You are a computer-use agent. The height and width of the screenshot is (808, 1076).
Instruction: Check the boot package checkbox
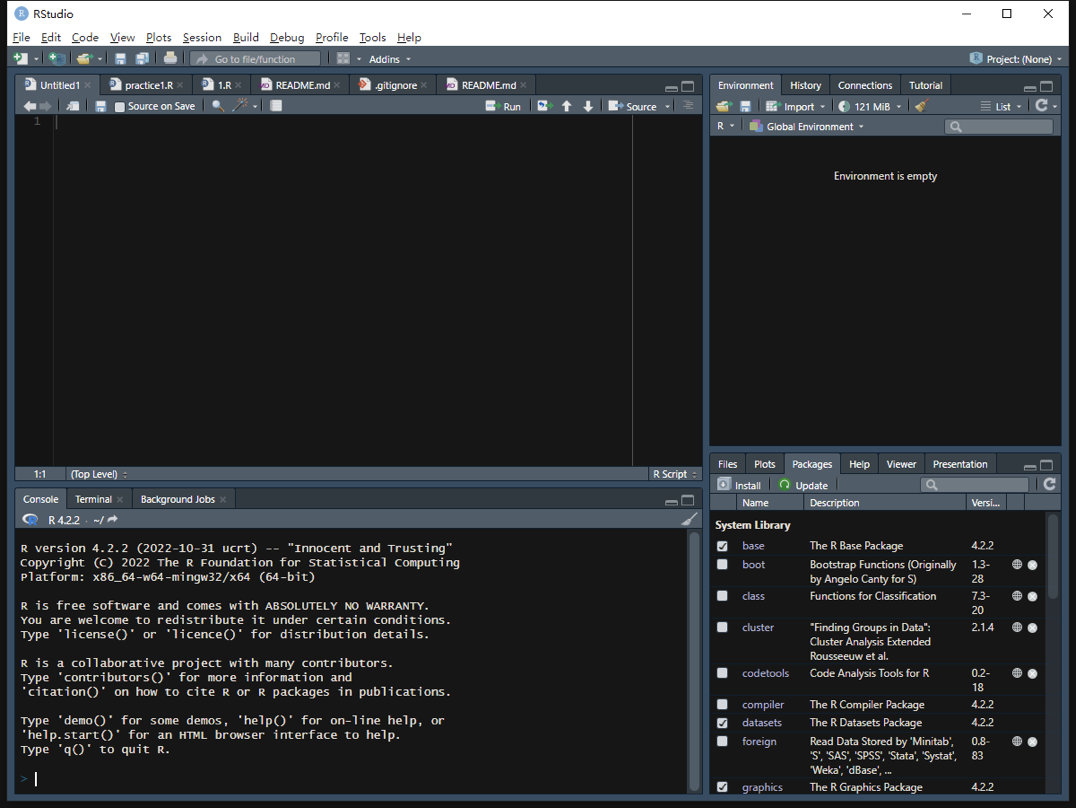(x=722, y=565)
